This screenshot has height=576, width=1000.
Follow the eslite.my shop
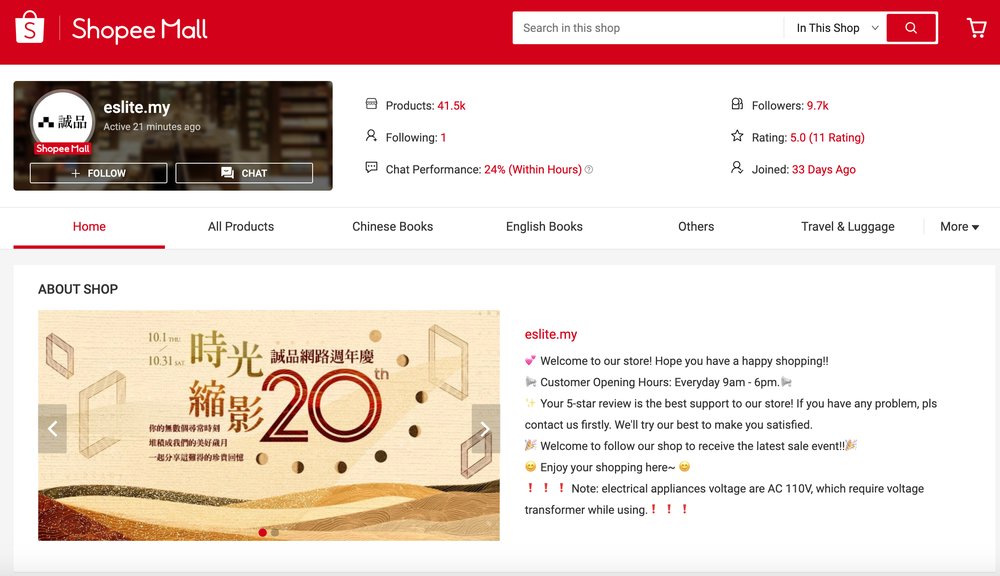point(98,173)
